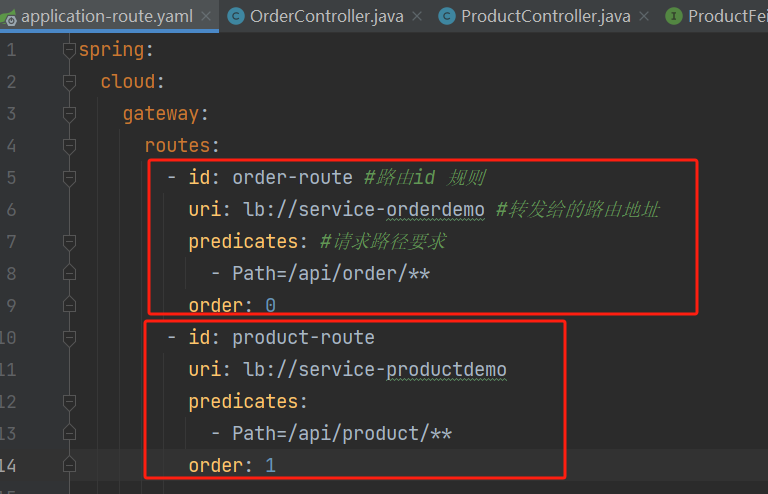The image size is (768, 494).
Task: Close the OrderController.java tab
Action: point(417,16)
